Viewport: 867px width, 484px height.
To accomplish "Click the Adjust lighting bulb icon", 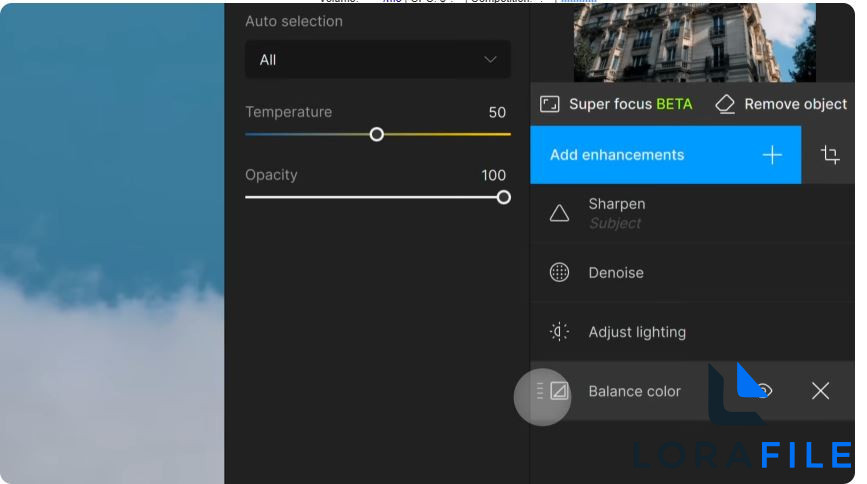I will 559,332.
